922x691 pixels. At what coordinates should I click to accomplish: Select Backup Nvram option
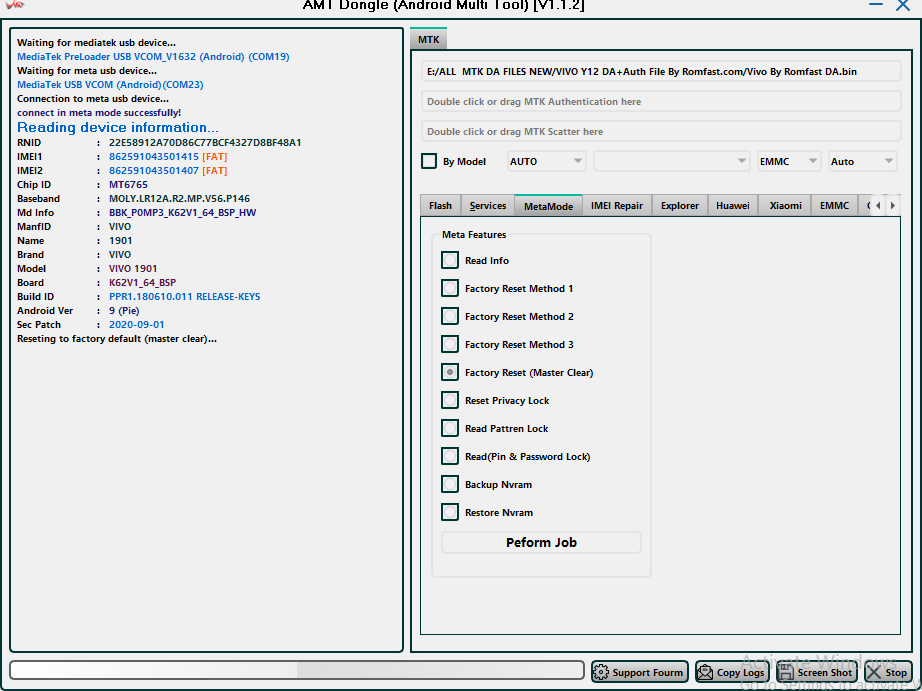point(450,484)
